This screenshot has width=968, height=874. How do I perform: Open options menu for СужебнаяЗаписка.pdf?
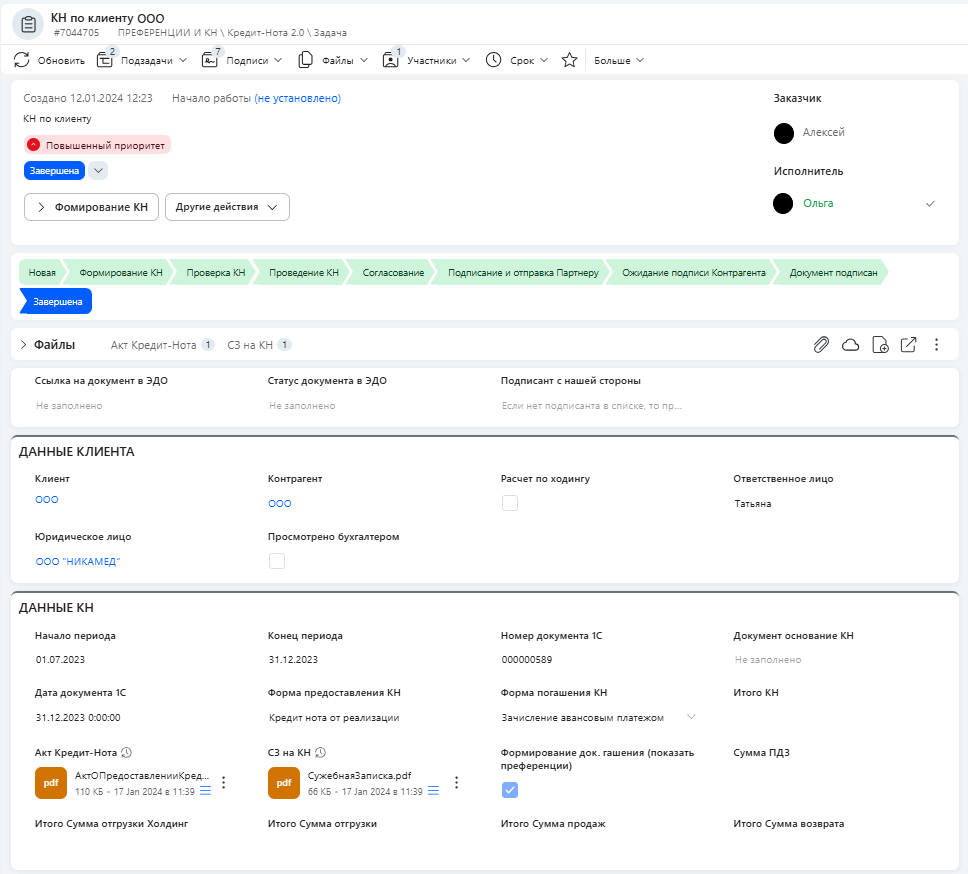click(x=456, y=783)
